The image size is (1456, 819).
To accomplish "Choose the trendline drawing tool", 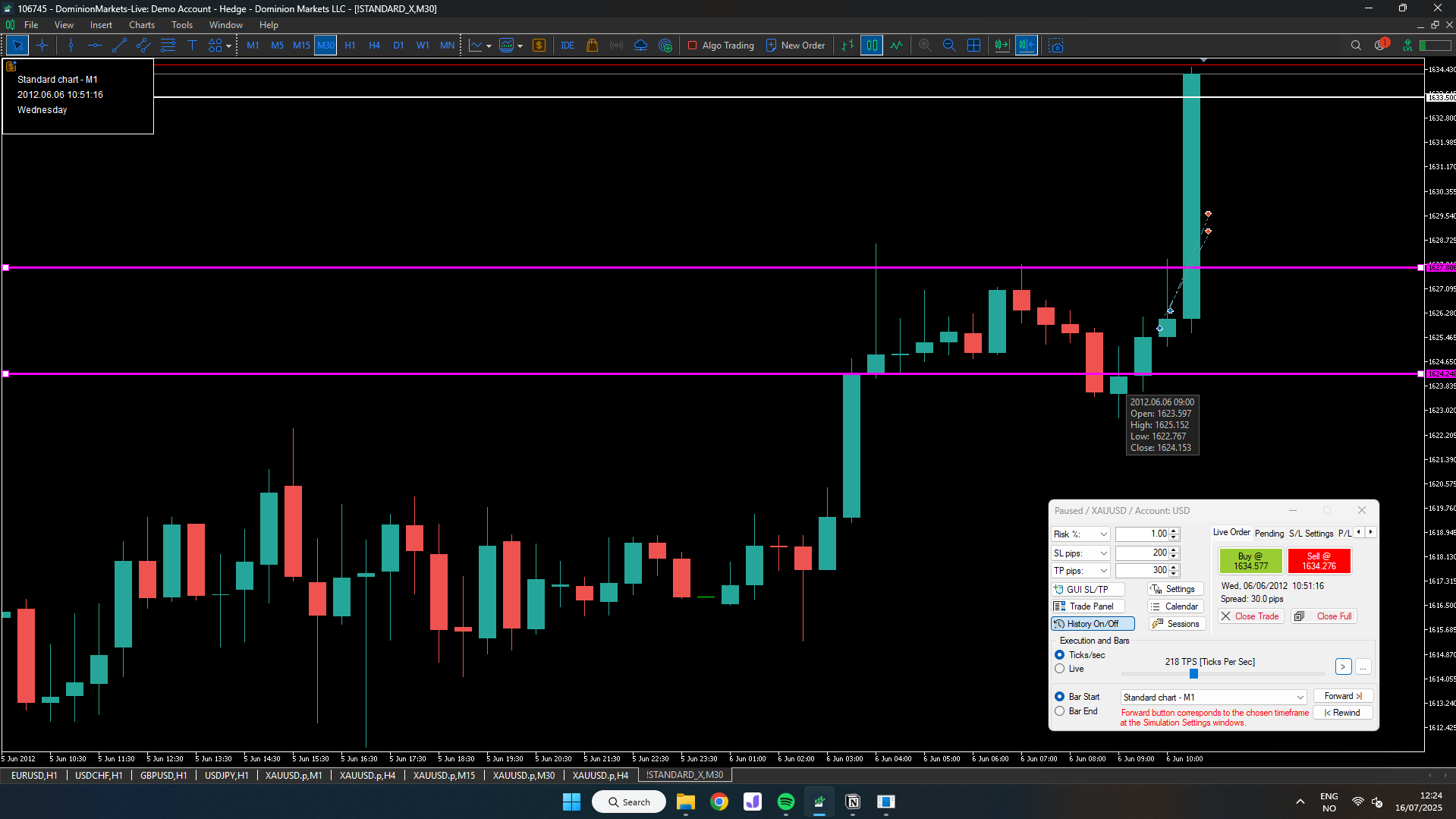I will tap(119, 46).
